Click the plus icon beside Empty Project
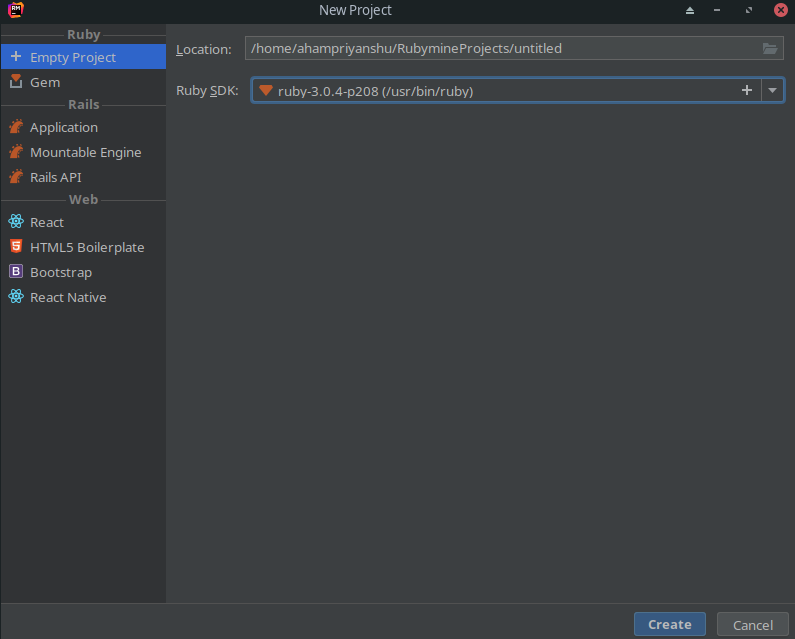The image size is (795, 639). pos(16,56)
